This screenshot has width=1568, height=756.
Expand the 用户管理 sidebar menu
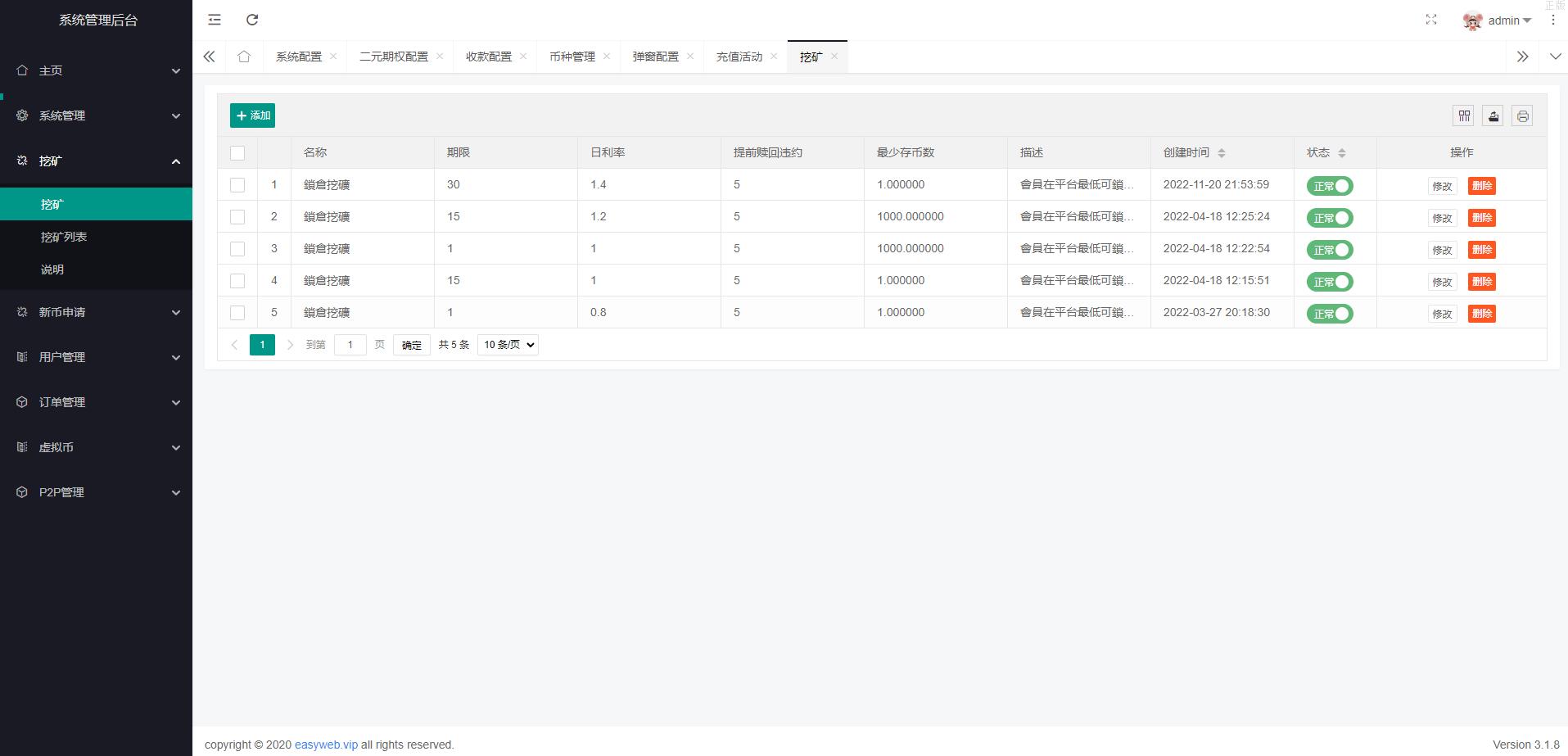pyautogui.click(x=96, y=357)
